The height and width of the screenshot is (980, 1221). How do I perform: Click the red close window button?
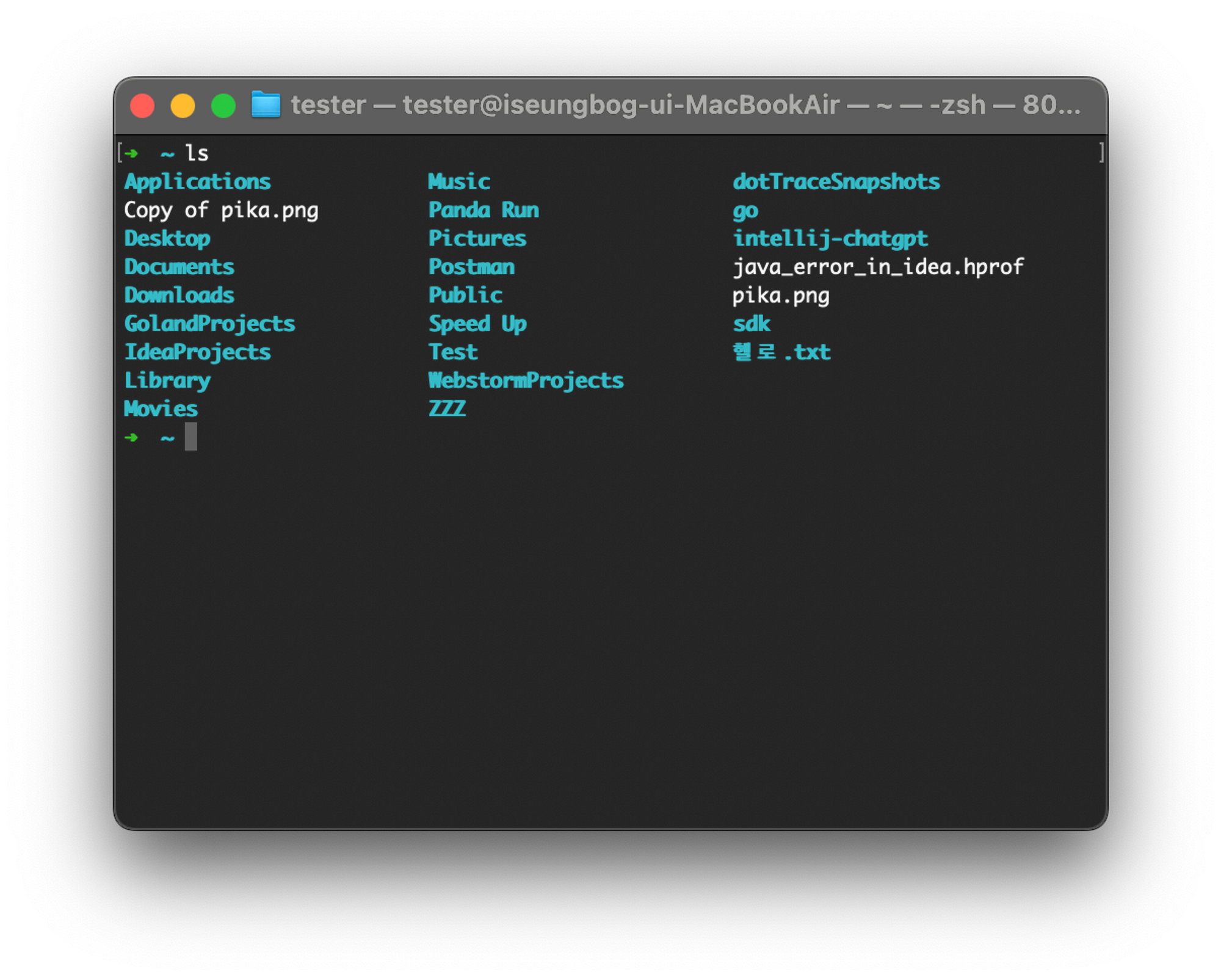142,106
